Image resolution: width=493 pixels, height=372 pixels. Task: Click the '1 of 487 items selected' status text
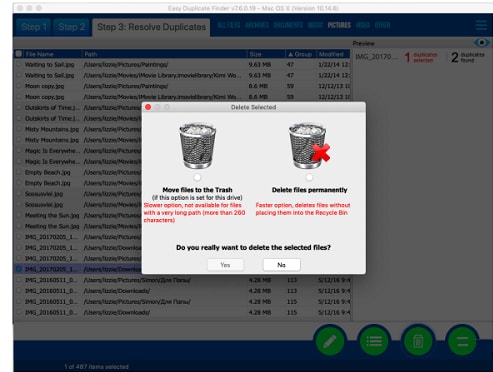coord(96,367)
